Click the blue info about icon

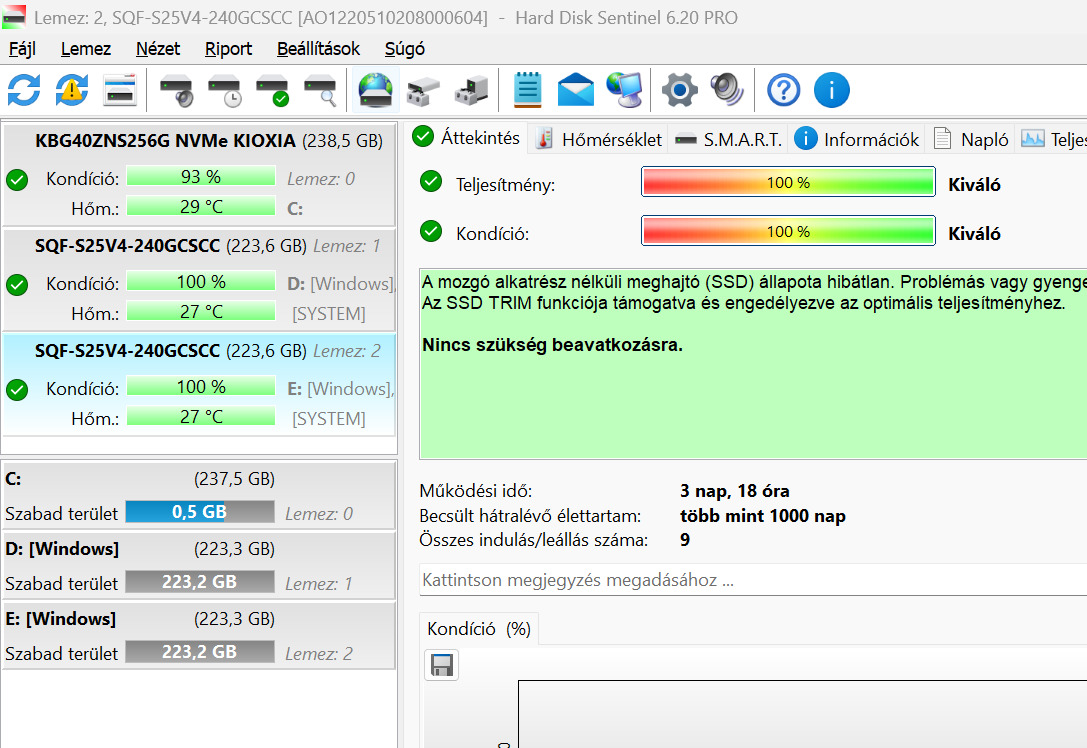(831, 90)
